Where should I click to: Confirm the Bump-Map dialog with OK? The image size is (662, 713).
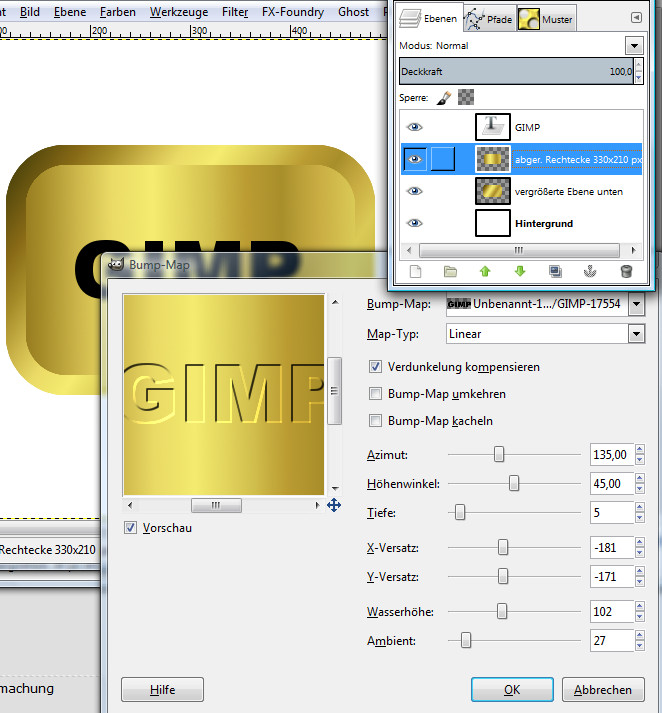tap(512, 689)
